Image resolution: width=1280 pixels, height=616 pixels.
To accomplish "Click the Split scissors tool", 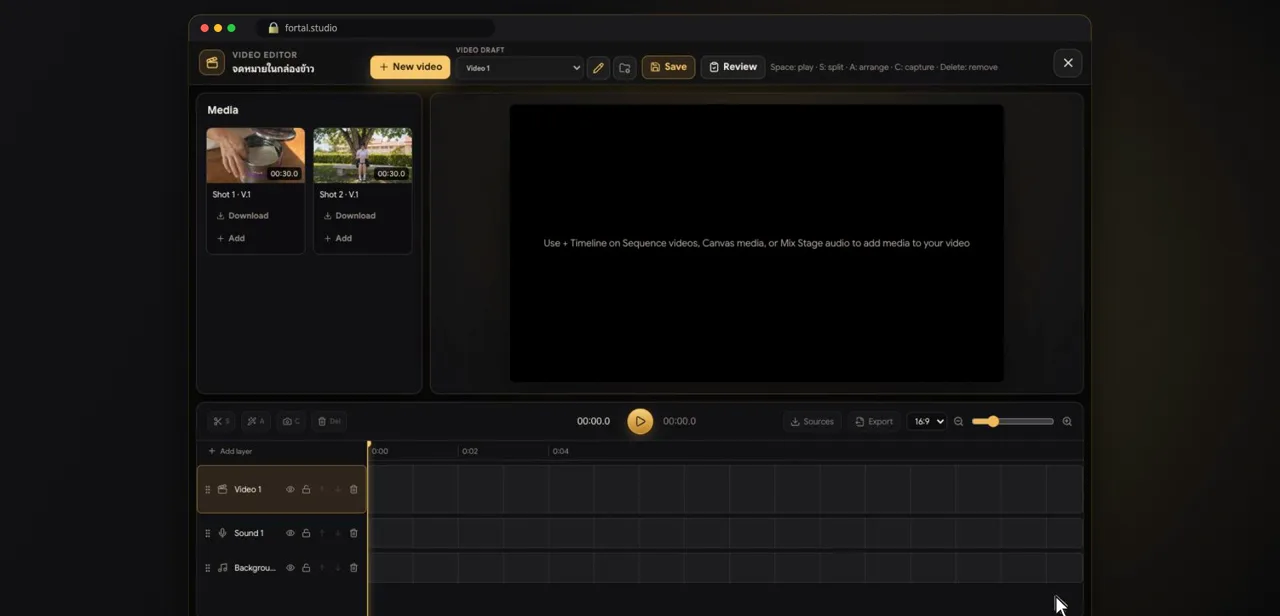I will click(x=222, y=421).
